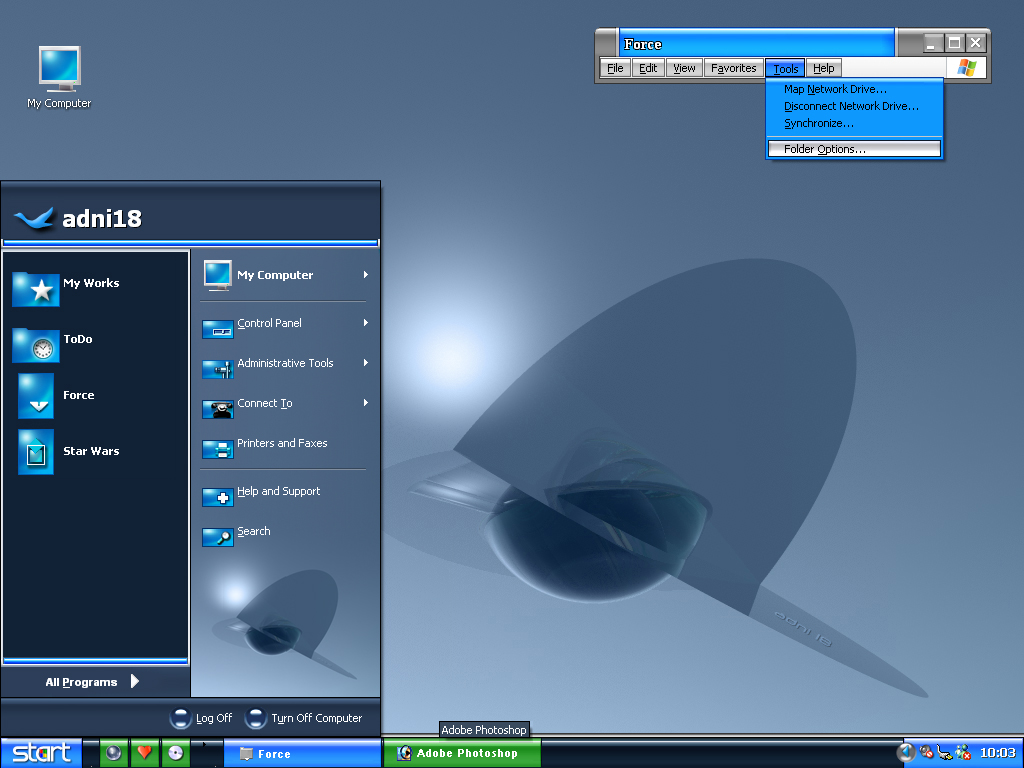This screenshot has height=768, width=1024.
Task: Click the Control Panel icon
Action: click(x=217, y=328)
